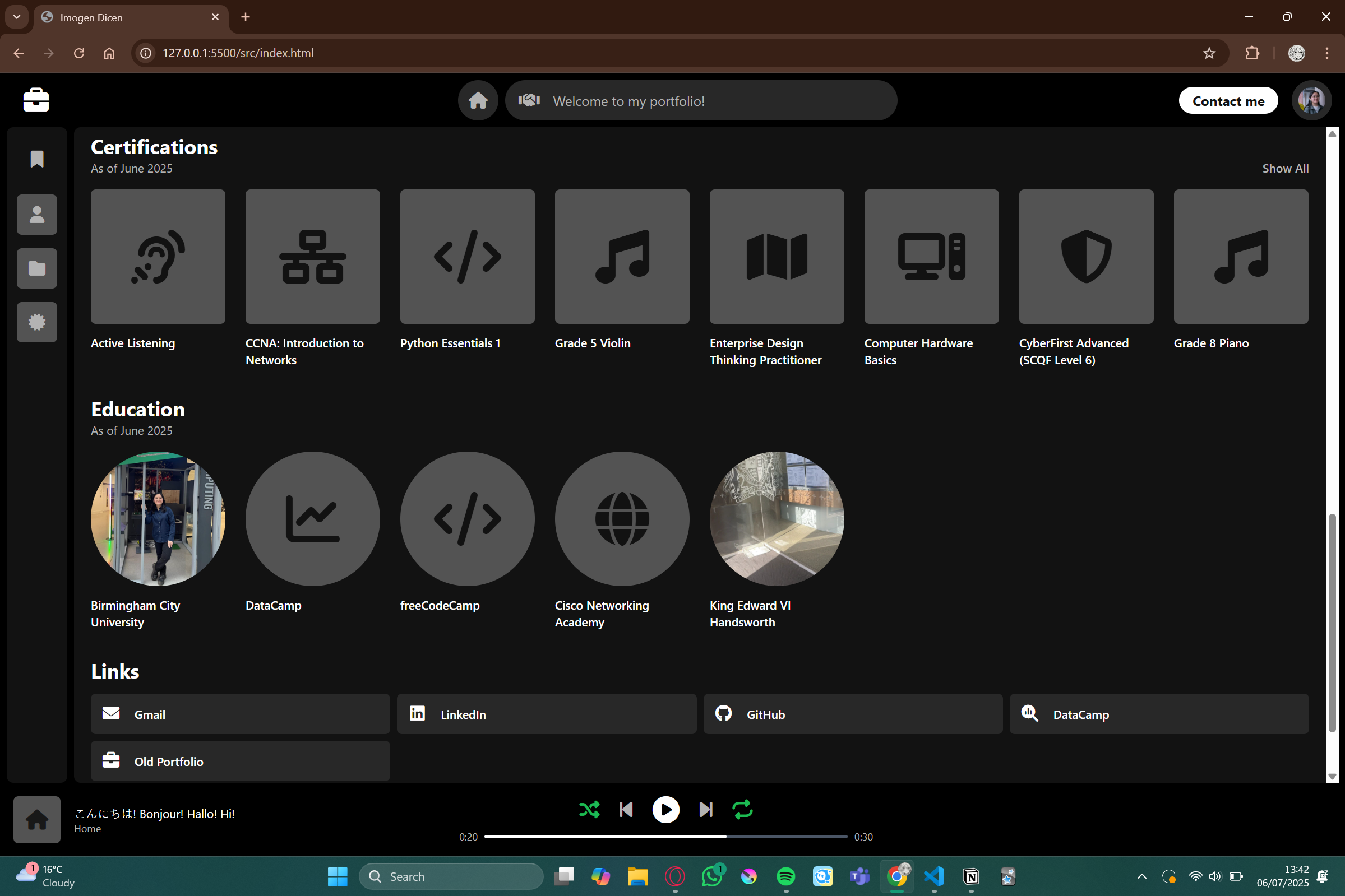
Task: Click Show All for Certifications
Action: pos(1285,169)
